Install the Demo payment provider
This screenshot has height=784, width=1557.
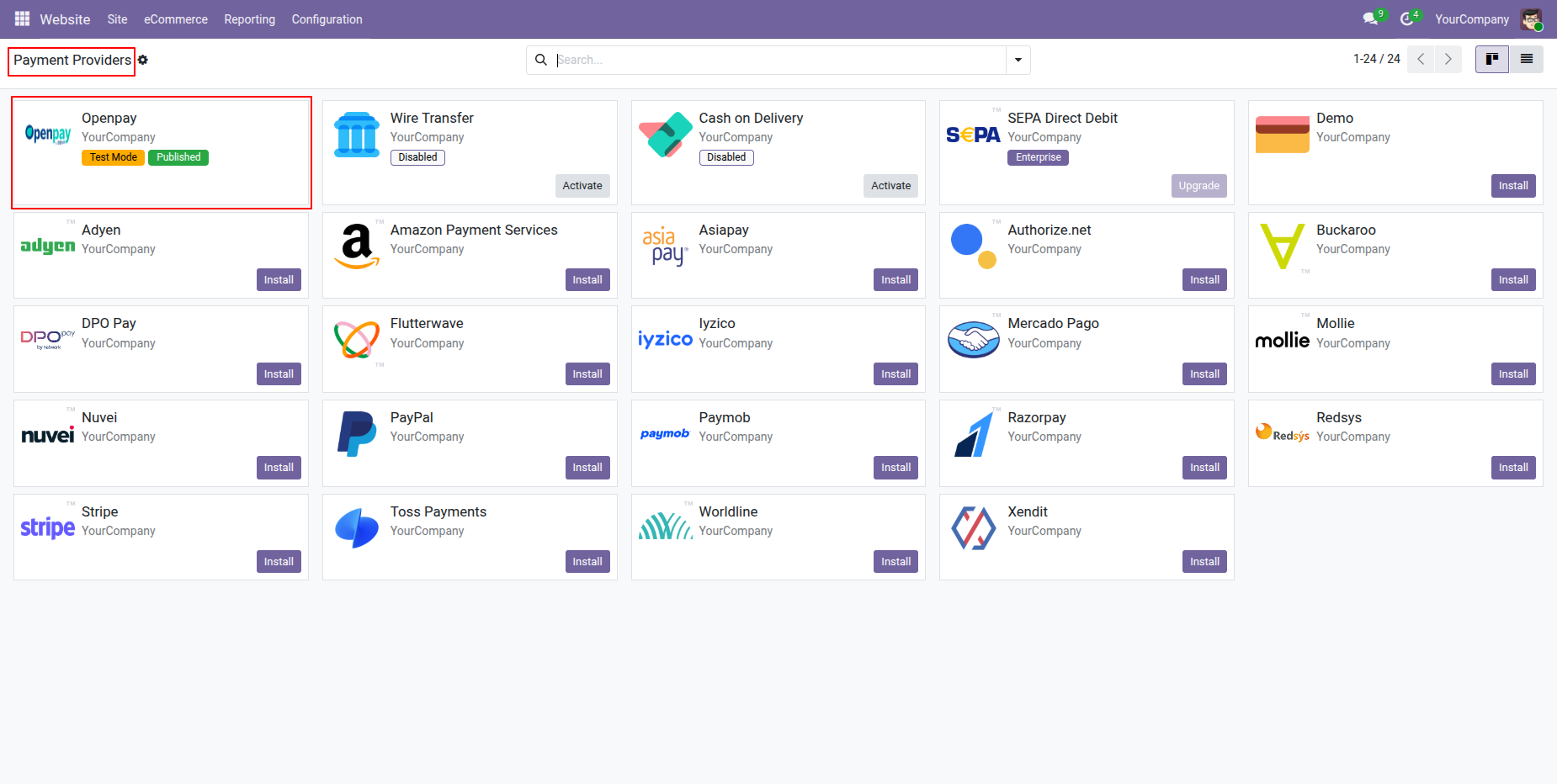point(1513,186)
